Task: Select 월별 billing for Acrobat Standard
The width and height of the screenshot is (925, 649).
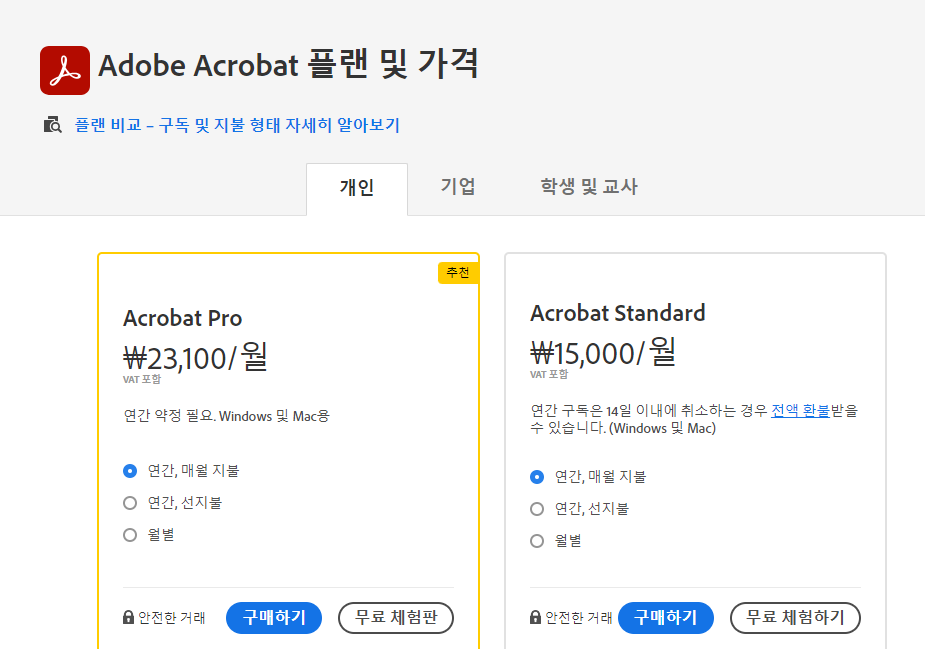Action: coord(537,541)
